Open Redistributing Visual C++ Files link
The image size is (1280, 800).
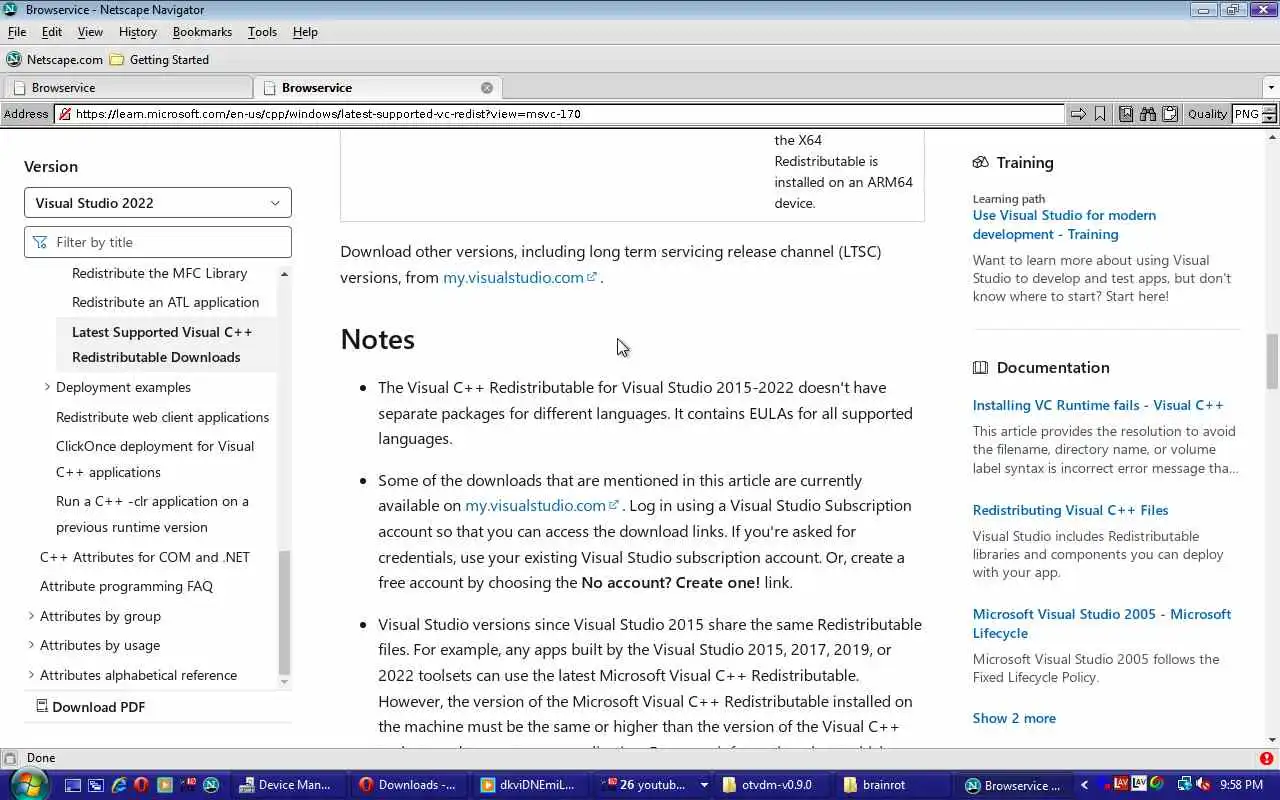tap(1070, 510)
